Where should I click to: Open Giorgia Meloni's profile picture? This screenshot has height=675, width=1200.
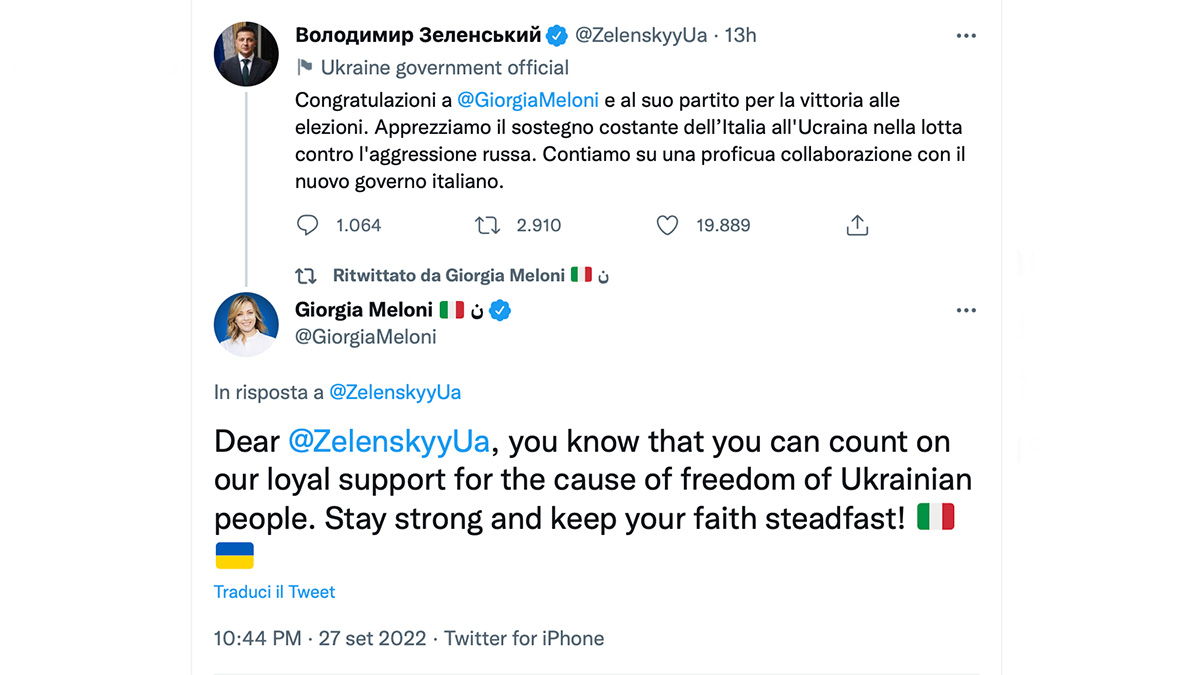pos(246,324)
